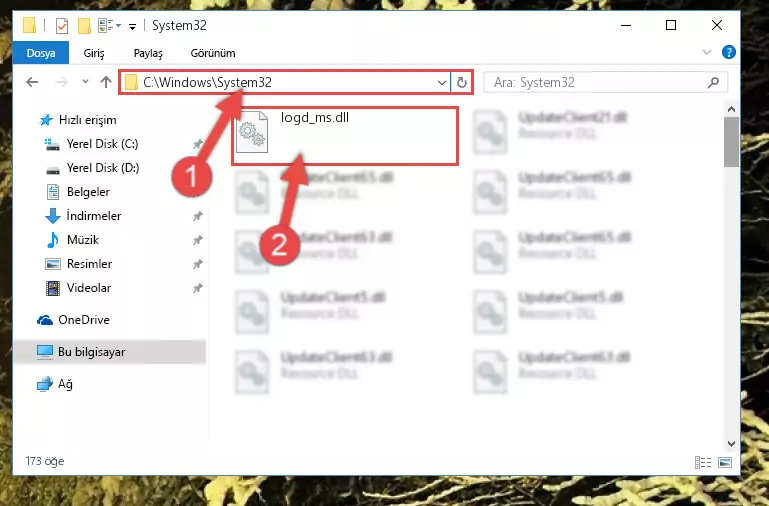Click the logd_ms.dll gear file icon

click(x=252, y=132)
